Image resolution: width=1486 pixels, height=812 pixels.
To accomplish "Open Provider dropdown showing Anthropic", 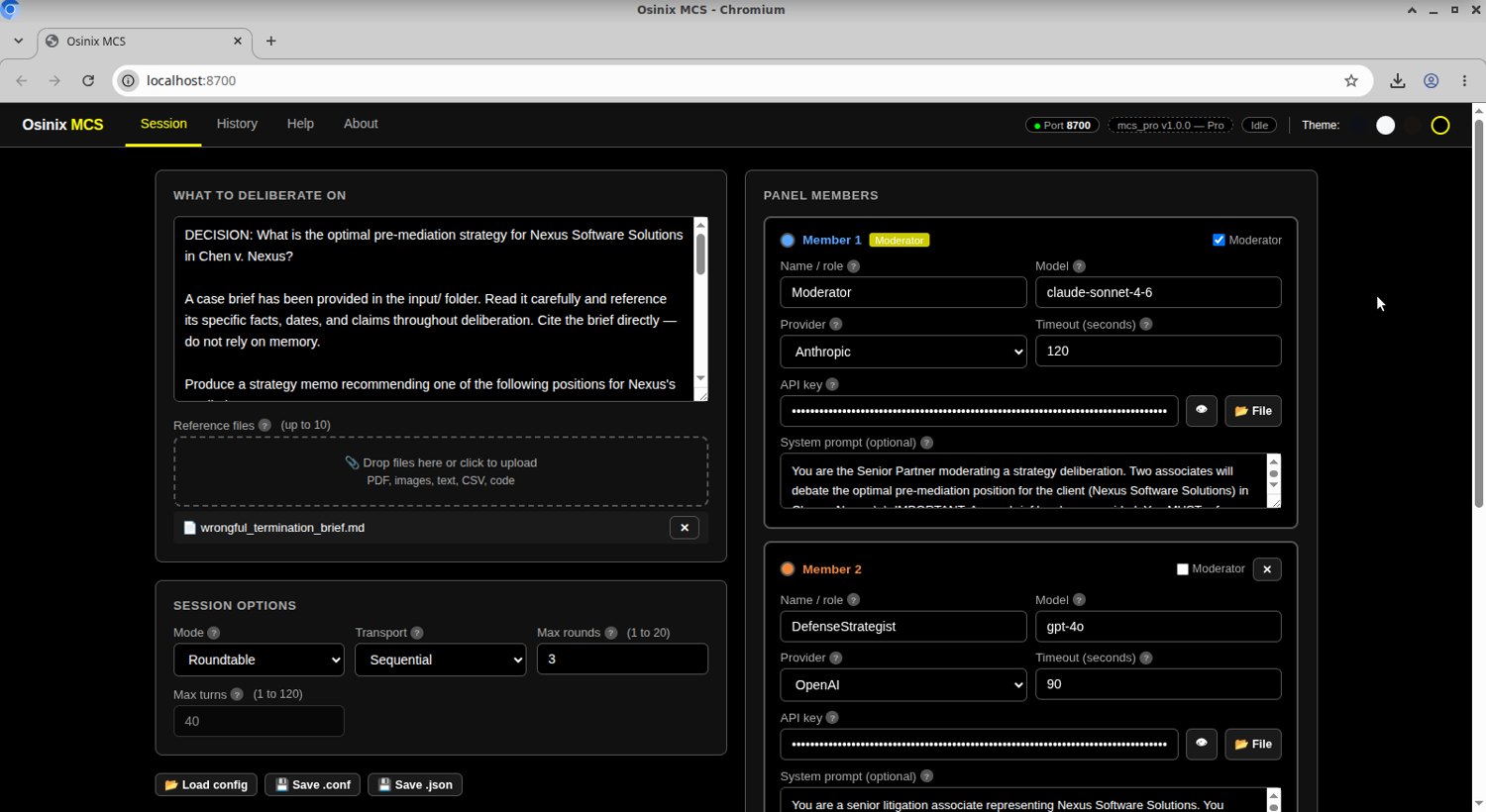I will point(903,352).
